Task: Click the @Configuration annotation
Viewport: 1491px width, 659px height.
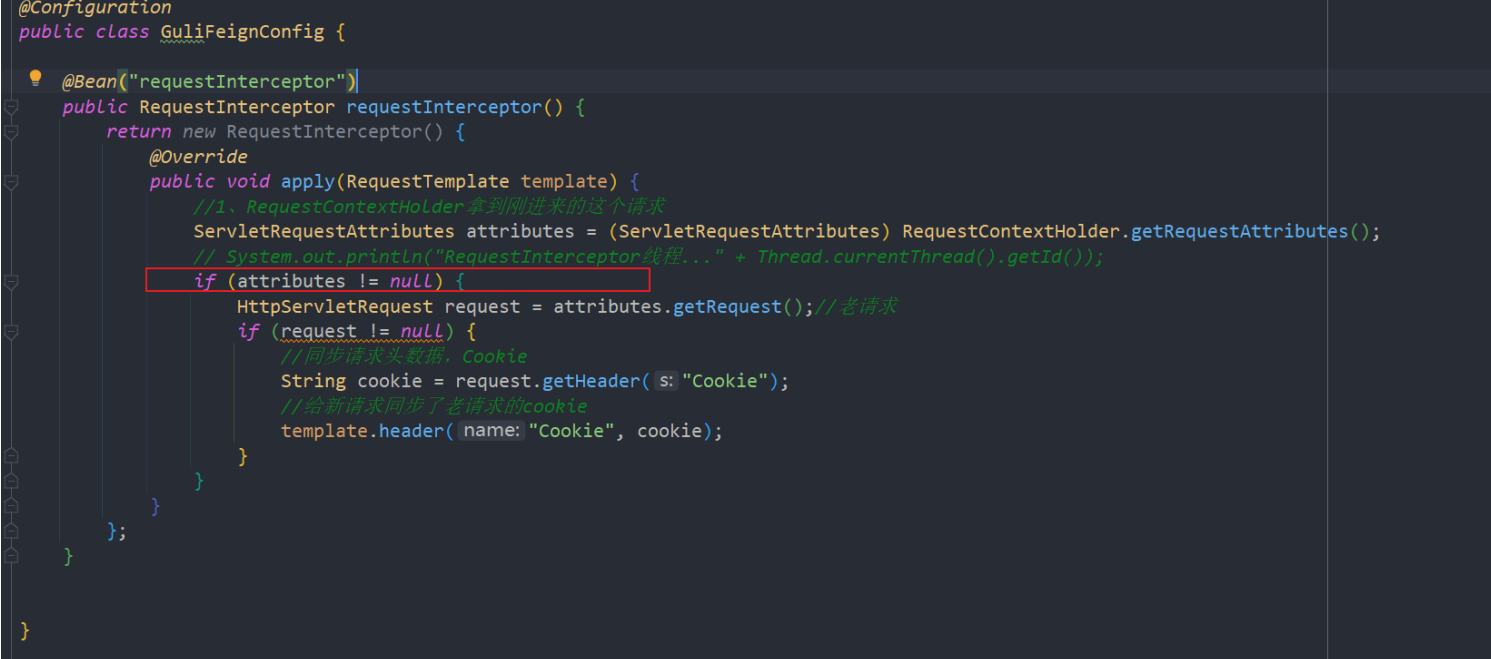Action: 94,8
